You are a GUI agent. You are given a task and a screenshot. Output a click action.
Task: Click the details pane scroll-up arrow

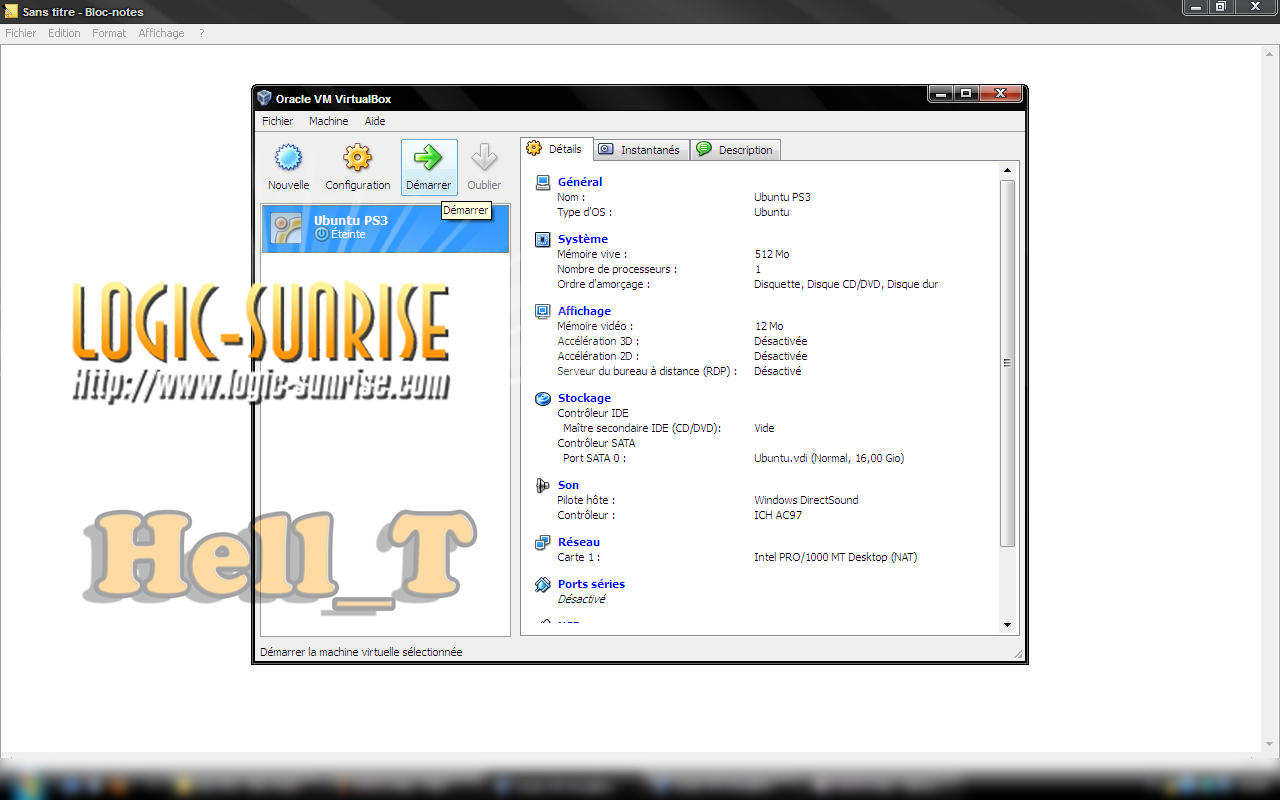[x=1007, y=171]
